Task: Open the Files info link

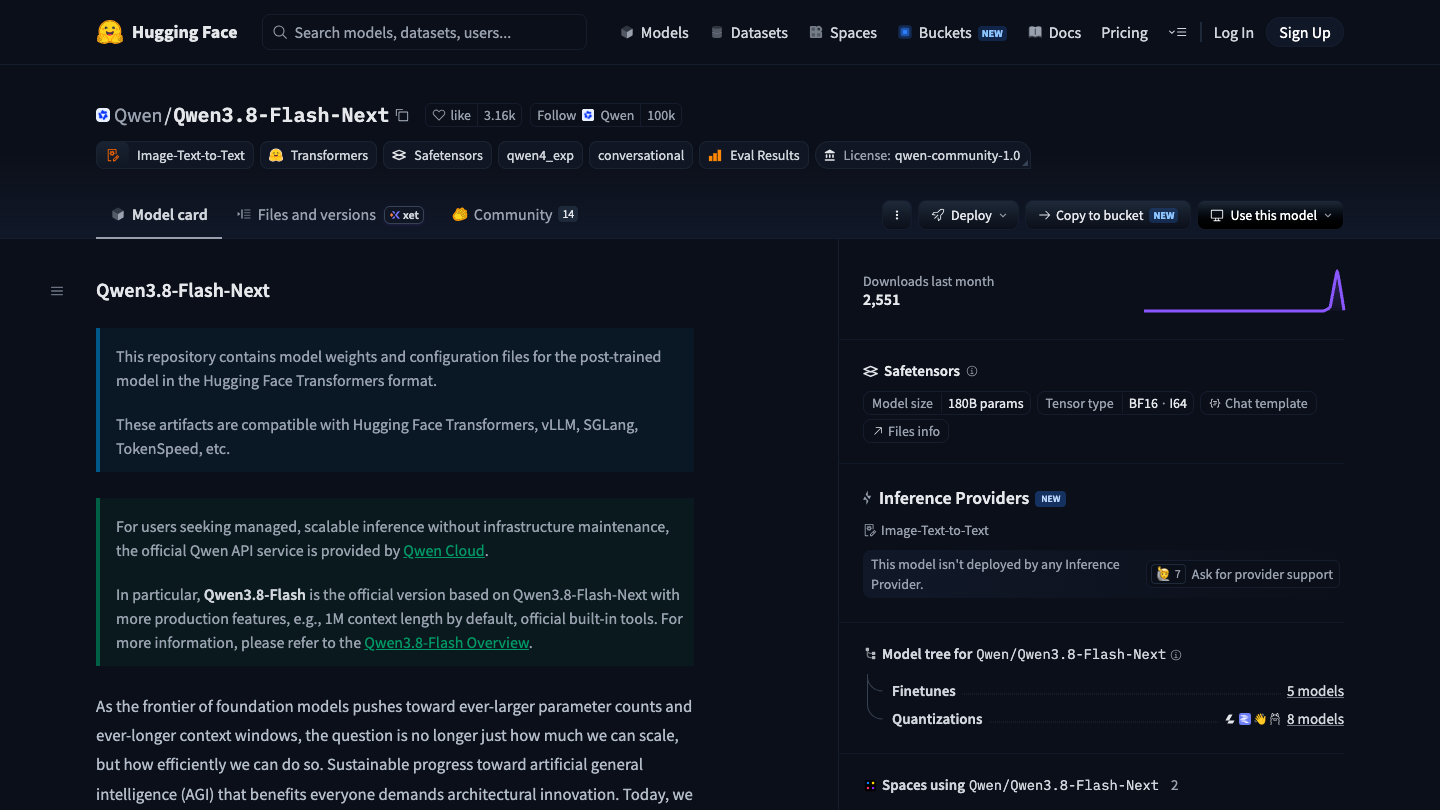Action: 906,431
